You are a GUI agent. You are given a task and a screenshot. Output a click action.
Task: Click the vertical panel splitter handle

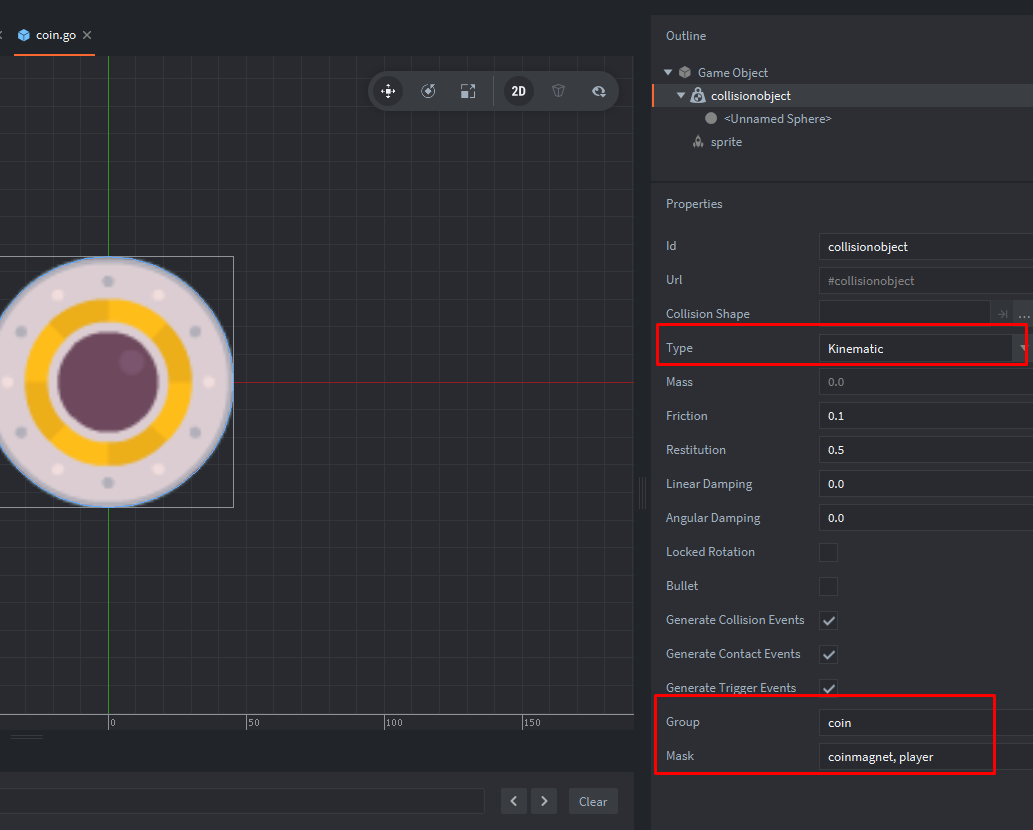click(642, 493)
